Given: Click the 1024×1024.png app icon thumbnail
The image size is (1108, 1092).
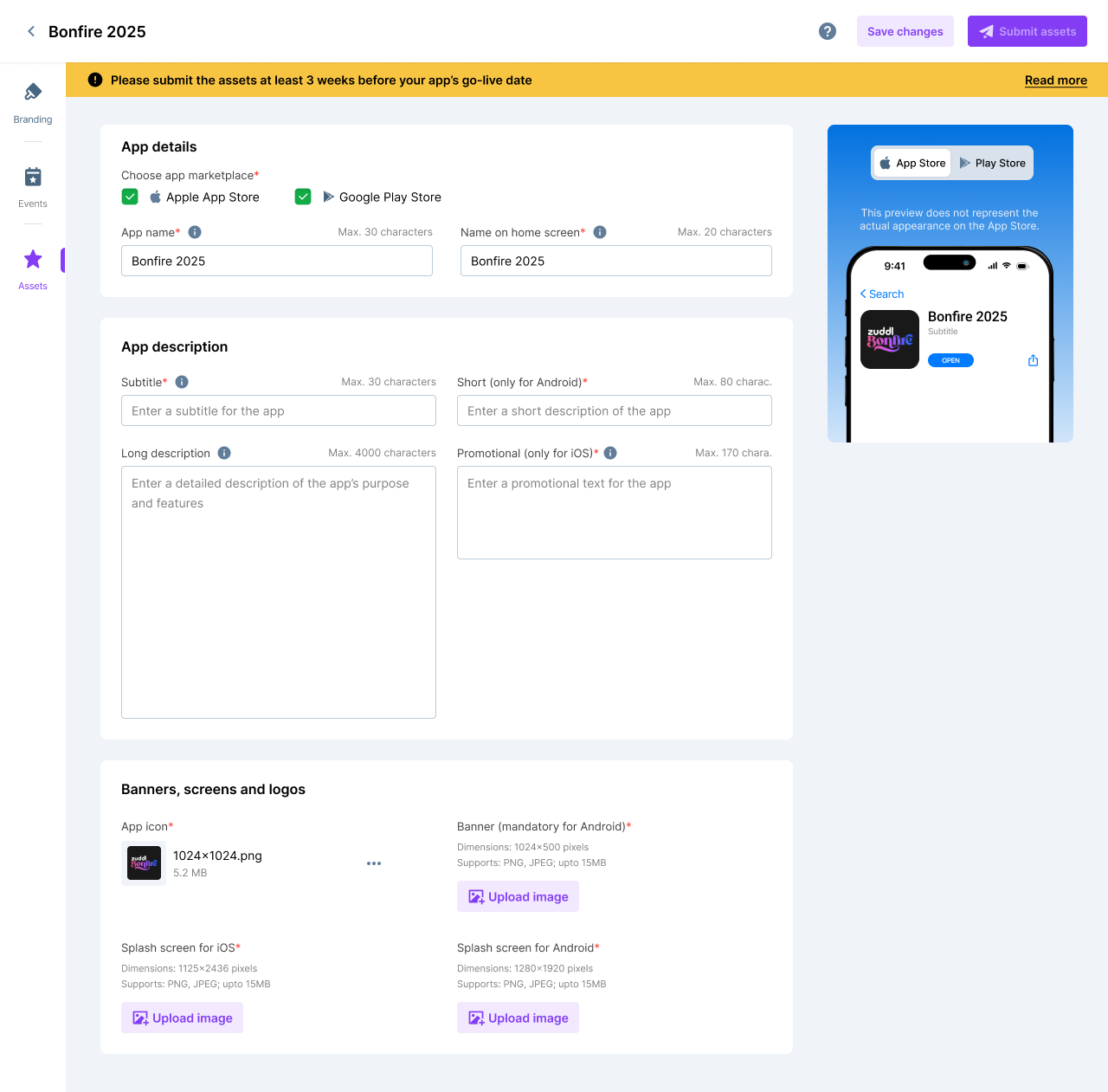Looking at the screenshot, I should point(145,863).
